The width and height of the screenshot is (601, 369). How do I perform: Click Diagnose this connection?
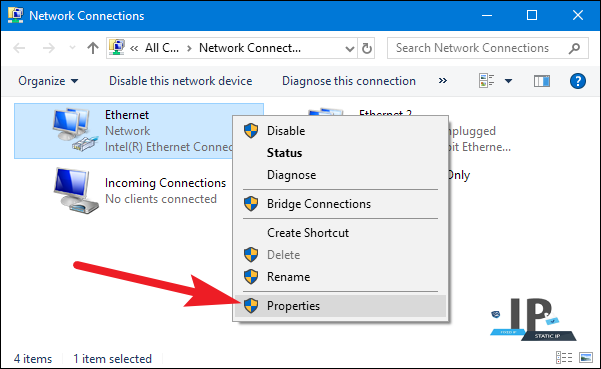pyautogui.click(x=349, y=81)
